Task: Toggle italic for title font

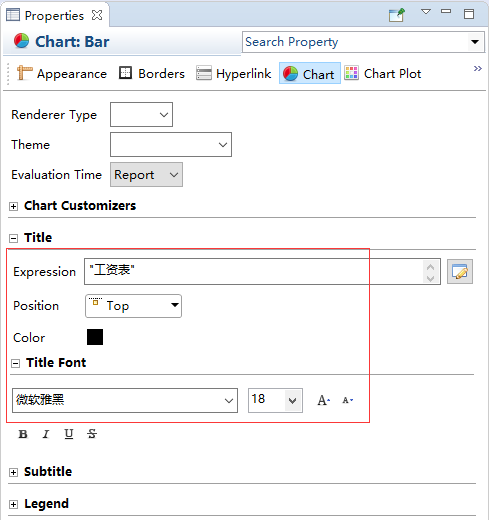Action: [46, 434]
